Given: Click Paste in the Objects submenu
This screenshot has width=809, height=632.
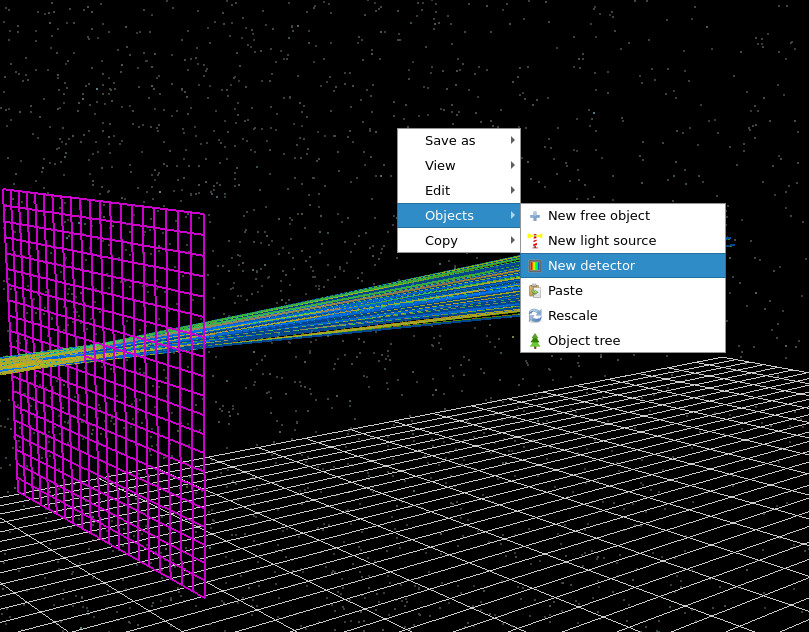Looking at the screenshot, I should tap(564, 290).
